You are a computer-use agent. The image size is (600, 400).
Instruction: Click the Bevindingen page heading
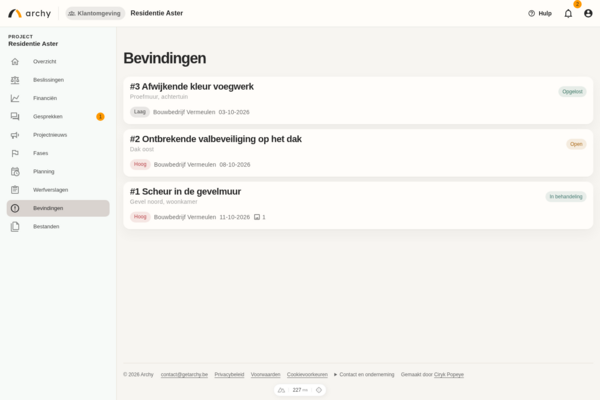coord(165,58)
